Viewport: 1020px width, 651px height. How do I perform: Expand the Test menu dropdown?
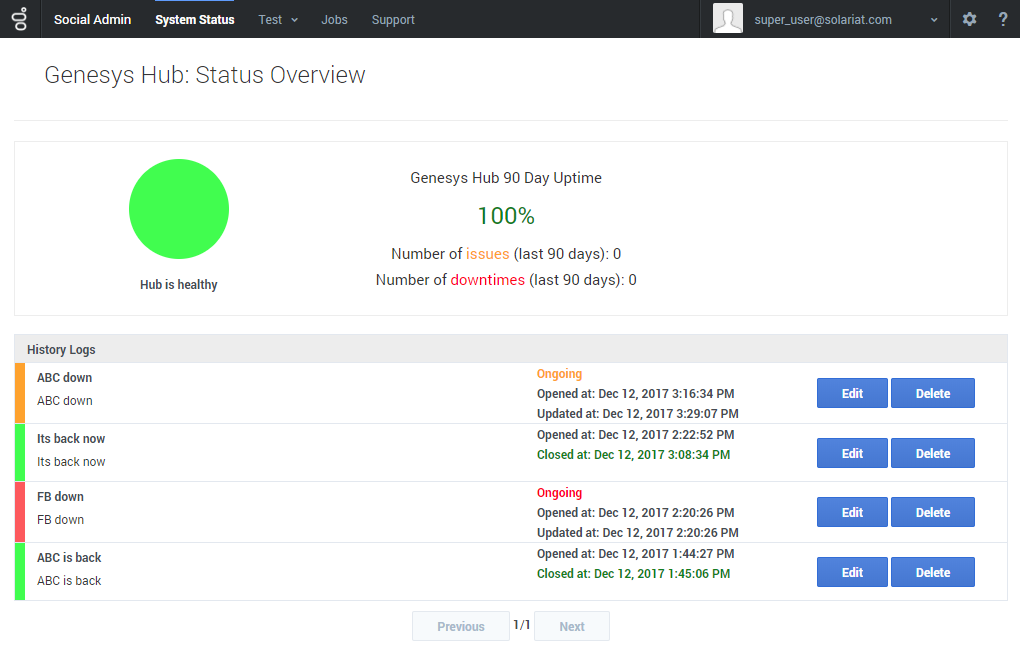coord(278,20)
